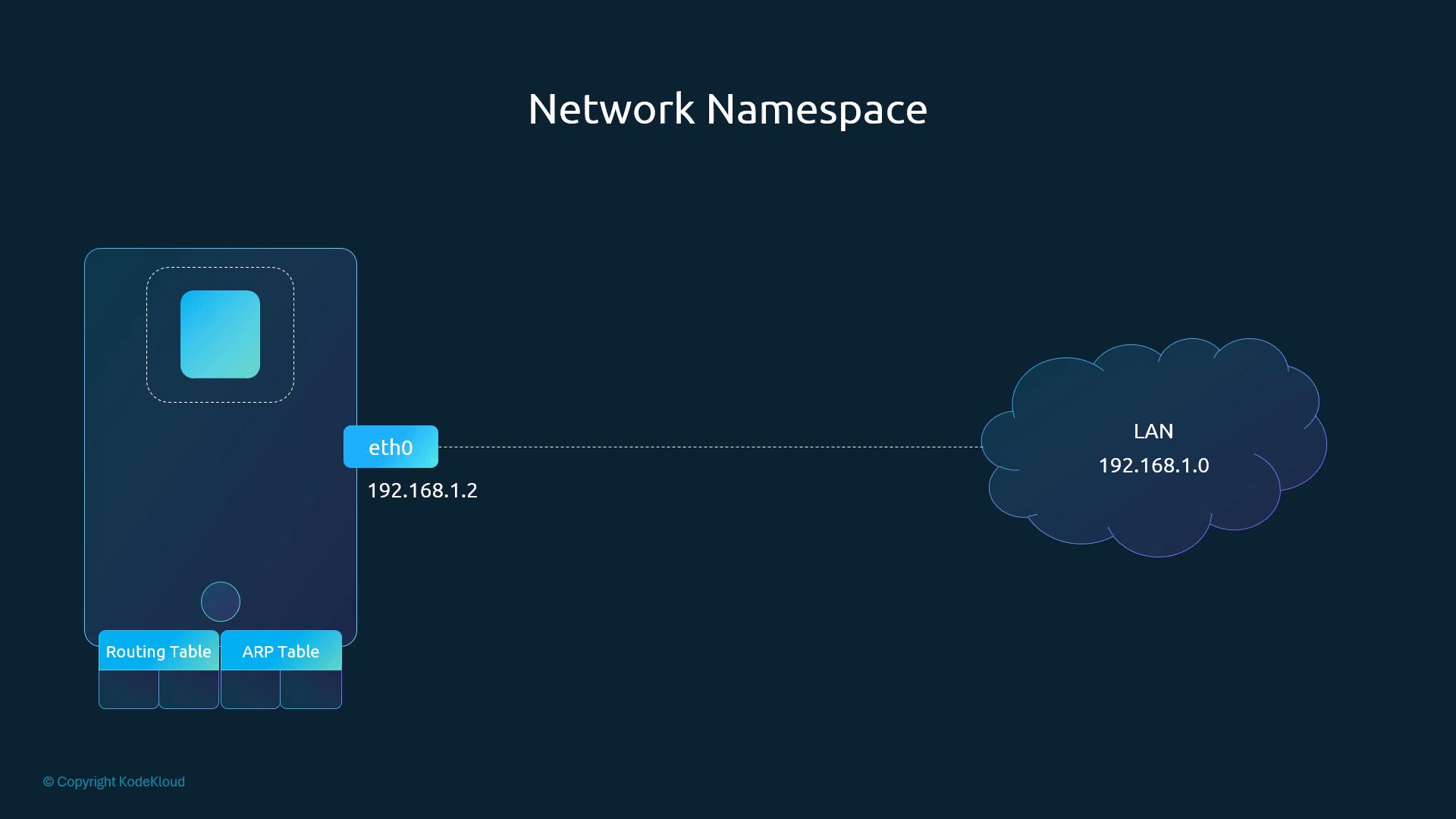Select the Routing Table header

[158, 651]
